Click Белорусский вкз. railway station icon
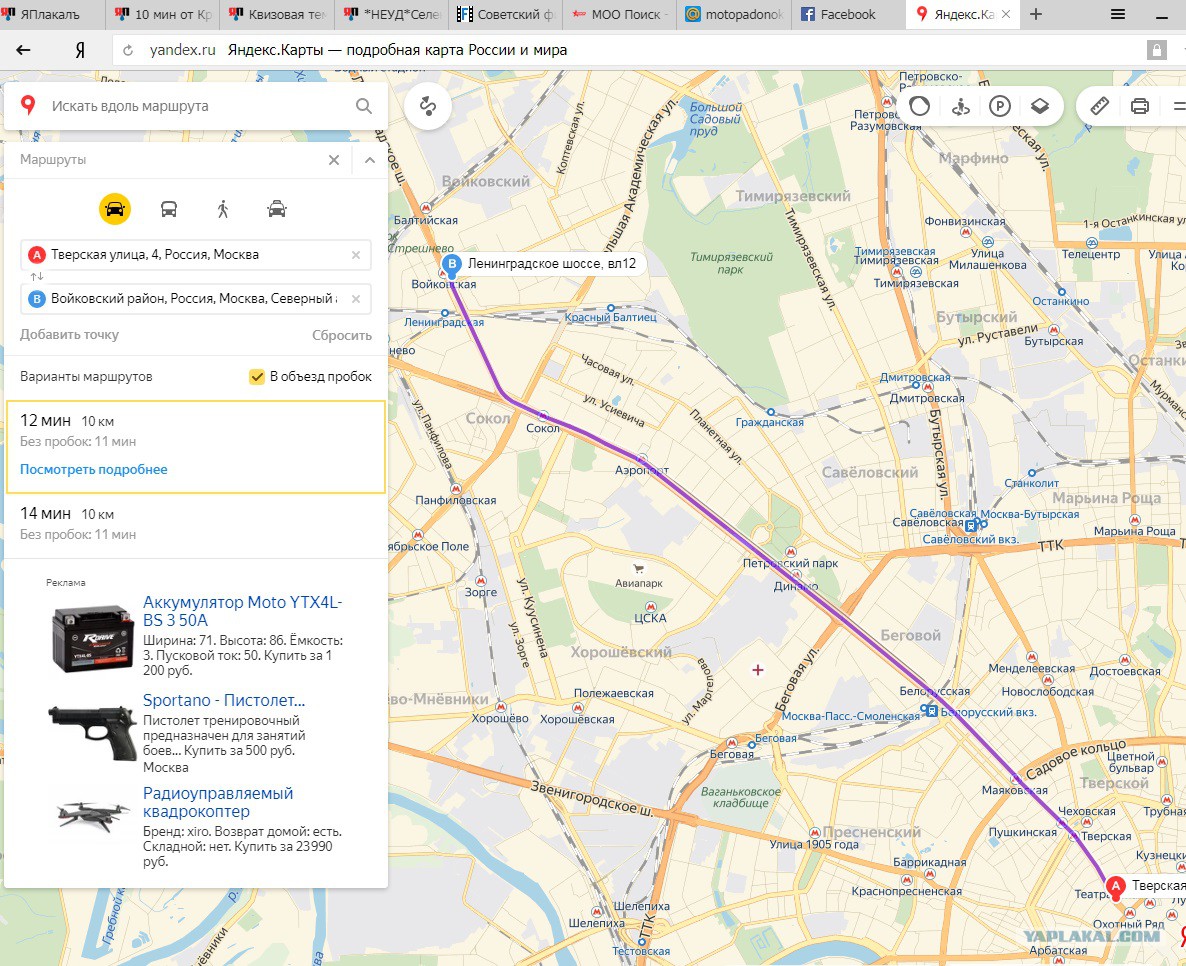Viewport: 1186px width, 966px height. (932, 710)
